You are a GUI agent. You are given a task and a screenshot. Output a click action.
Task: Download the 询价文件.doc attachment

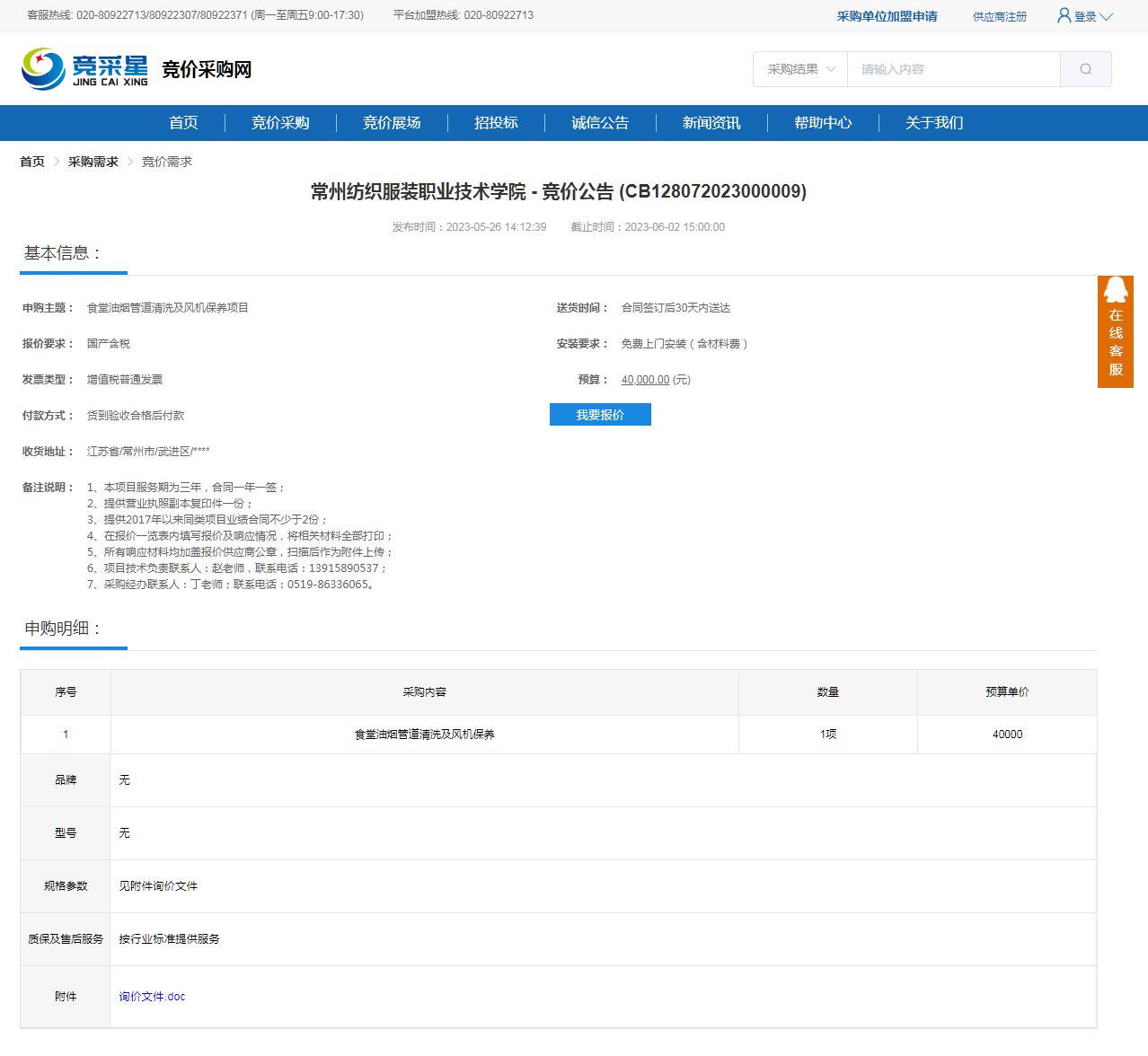152,997
